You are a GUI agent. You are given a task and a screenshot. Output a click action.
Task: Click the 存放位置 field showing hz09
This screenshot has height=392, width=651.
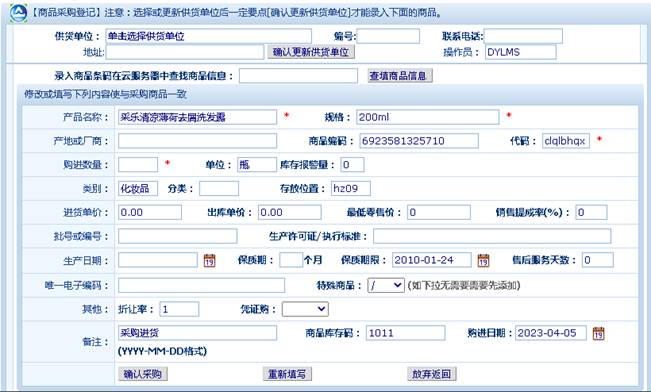(351, 189)
